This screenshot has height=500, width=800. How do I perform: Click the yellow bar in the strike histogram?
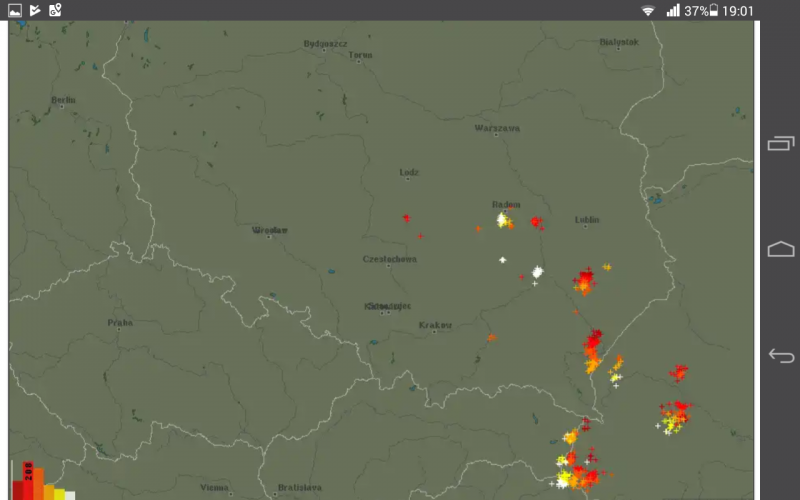pyautogui.click(x=59, y=493)
